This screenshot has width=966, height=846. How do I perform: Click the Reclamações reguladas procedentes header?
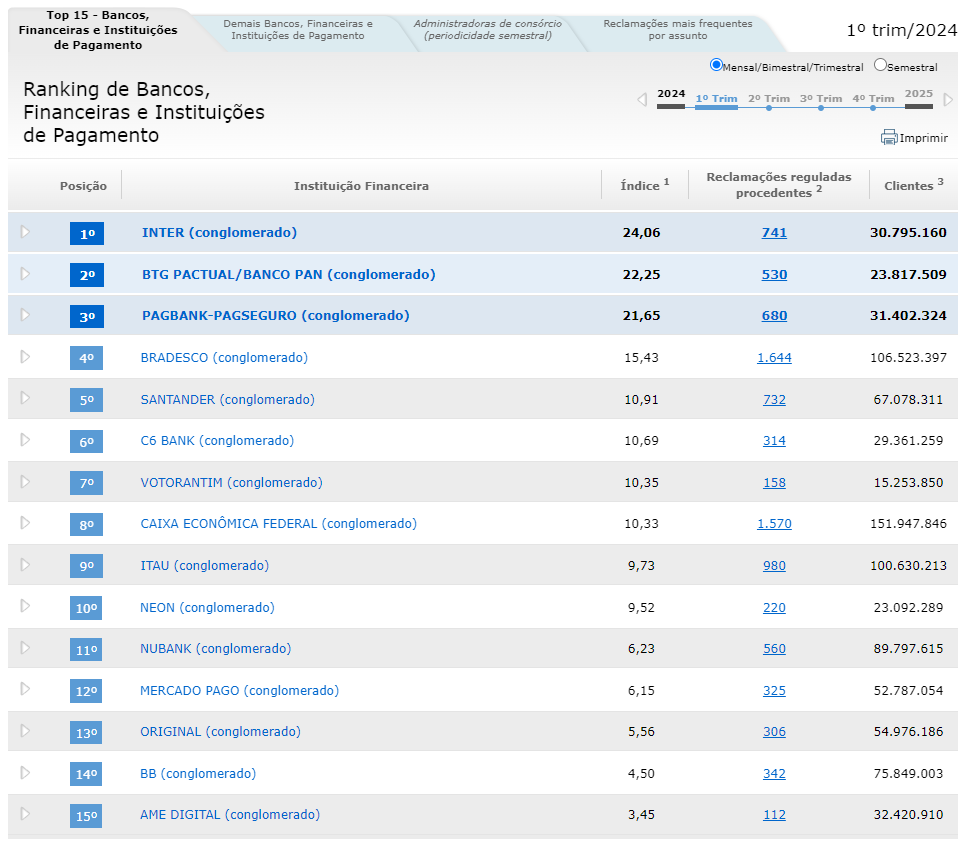[779, 185]
